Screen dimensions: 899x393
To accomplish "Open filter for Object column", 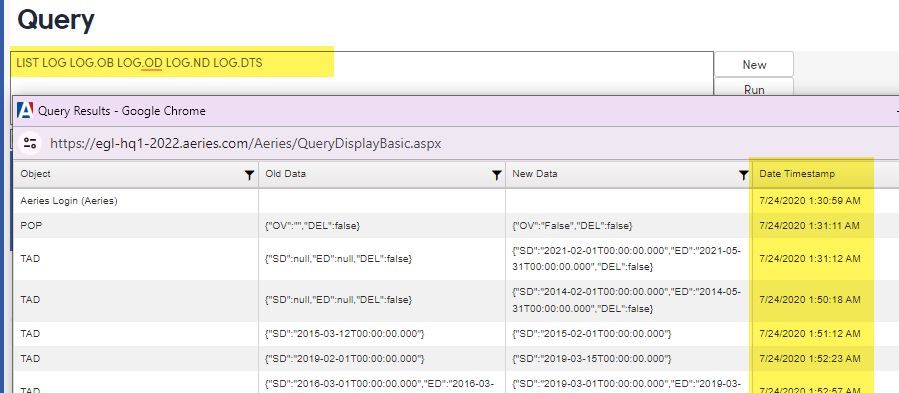I will [x=249, y=175].
